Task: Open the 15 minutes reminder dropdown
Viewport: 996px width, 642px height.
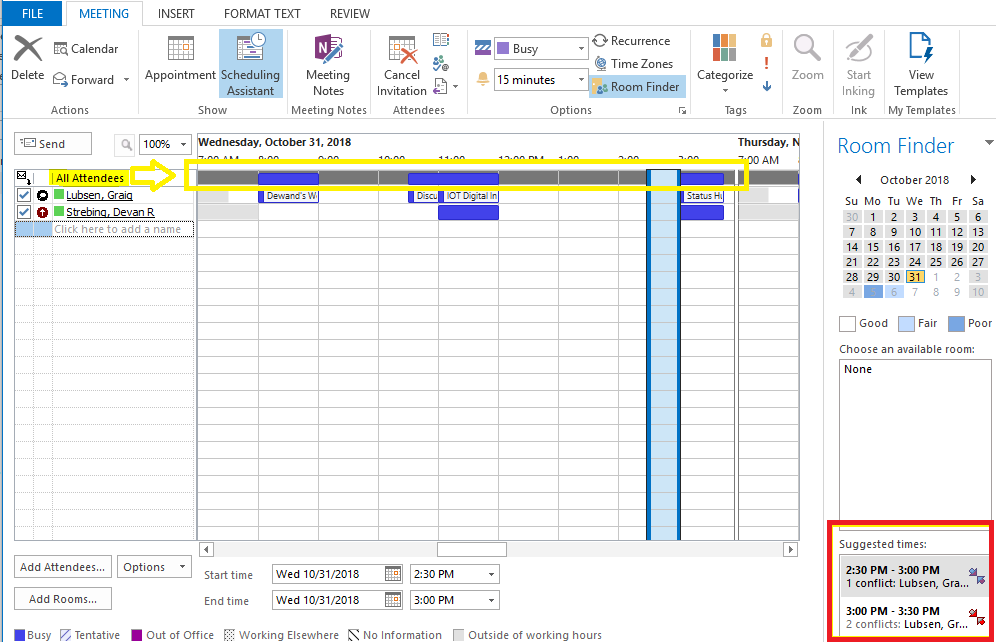Action: coord(581,80)
